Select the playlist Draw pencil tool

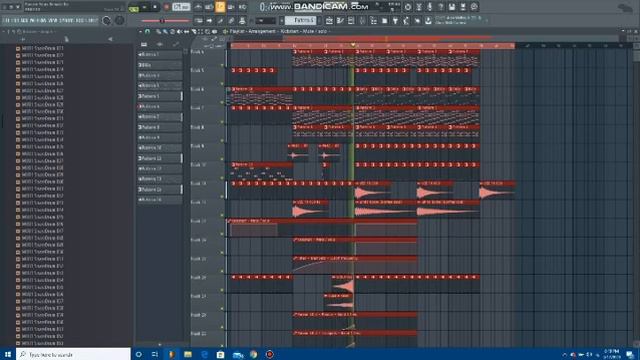tap(158, 31)
